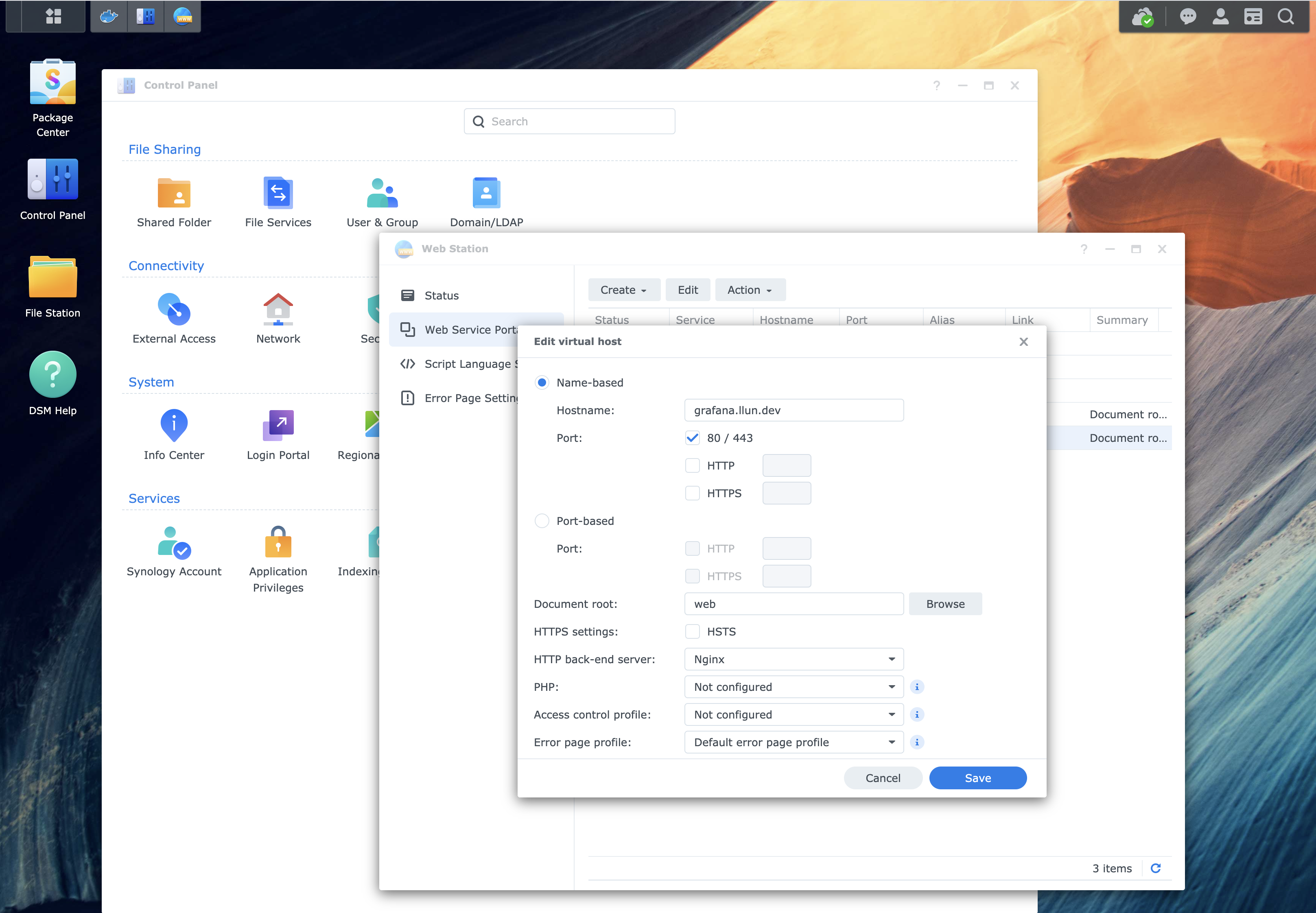Open the Main Menu grid icon

pos(53,17)
